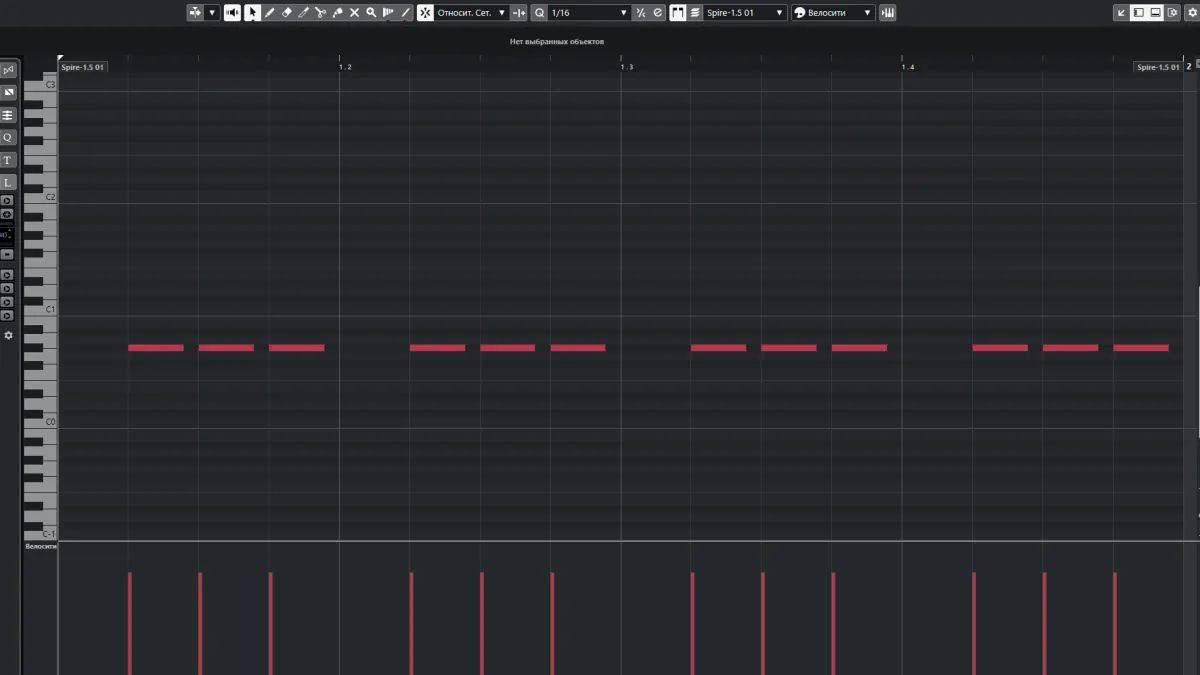Toggle Step/MIDI Input keyboard icon
The image size is (1200, 675).
tap(888, 13)
